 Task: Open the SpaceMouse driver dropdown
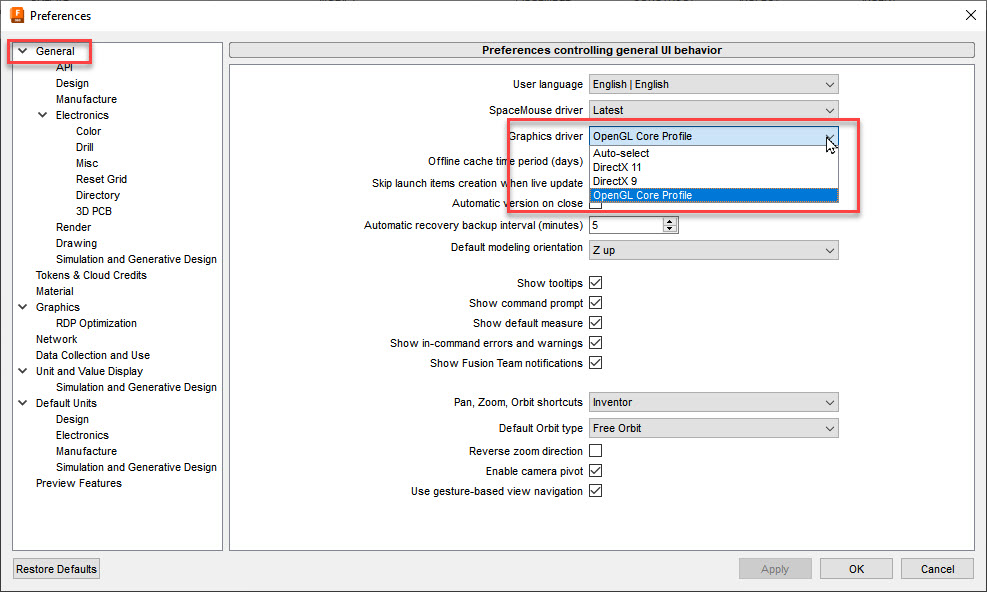tap(713, 110)
